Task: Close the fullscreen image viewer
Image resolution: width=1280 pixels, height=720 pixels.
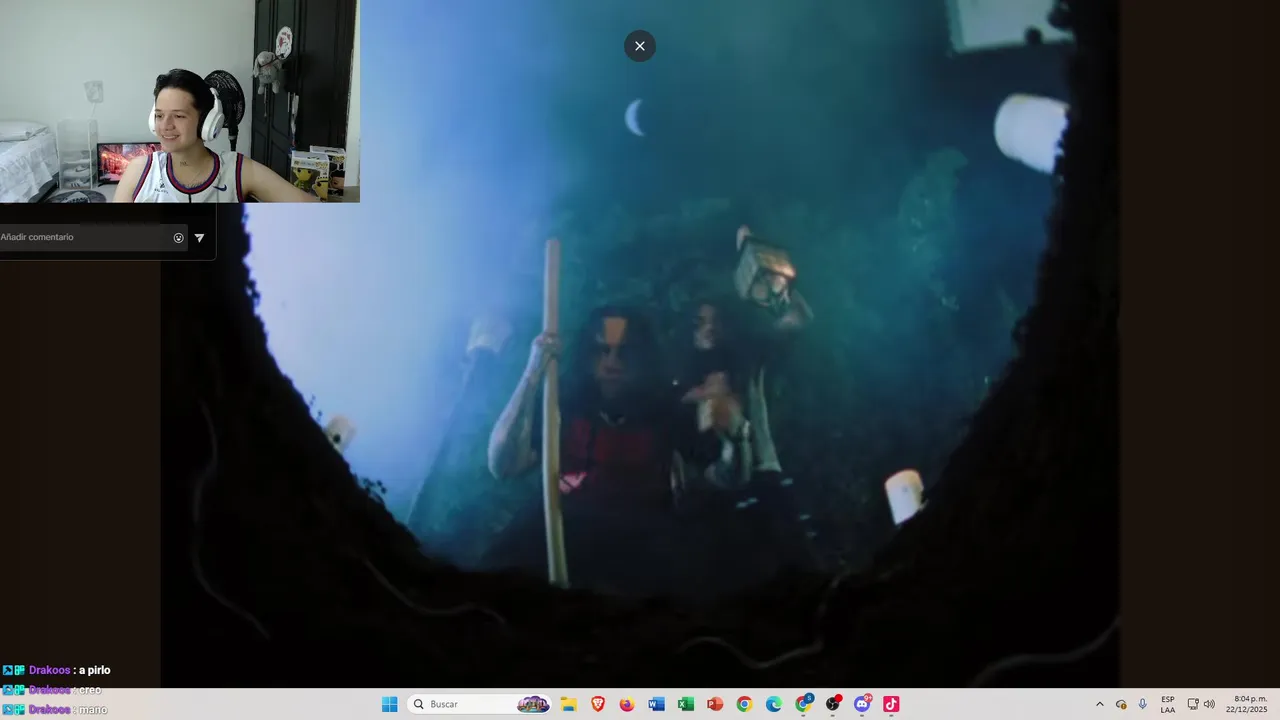Action: click(640, 46)
